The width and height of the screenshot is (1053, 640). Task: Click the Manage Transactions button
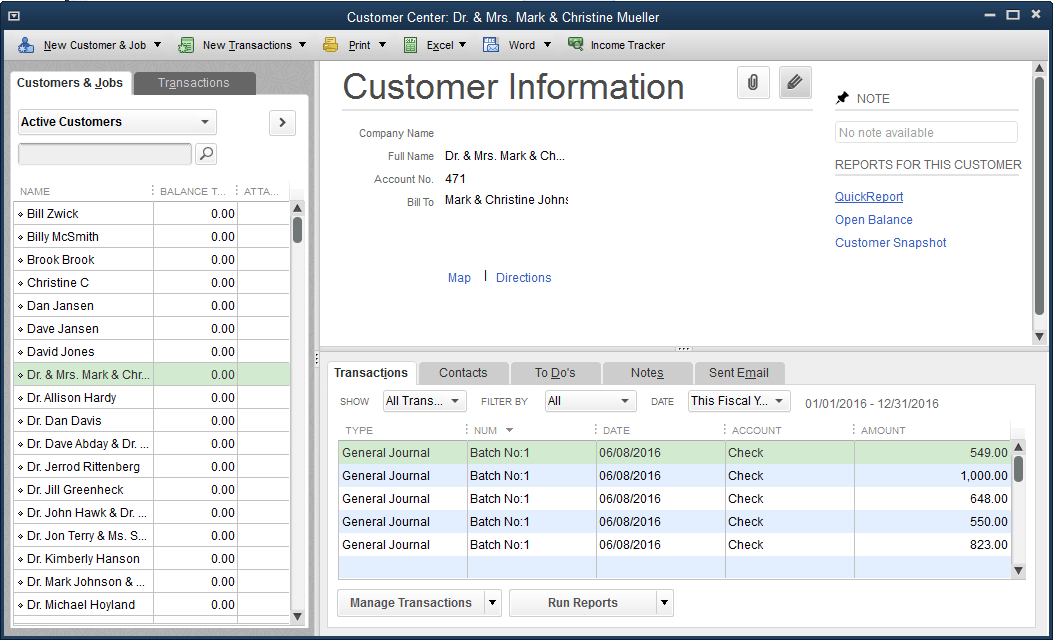[412, 603]
